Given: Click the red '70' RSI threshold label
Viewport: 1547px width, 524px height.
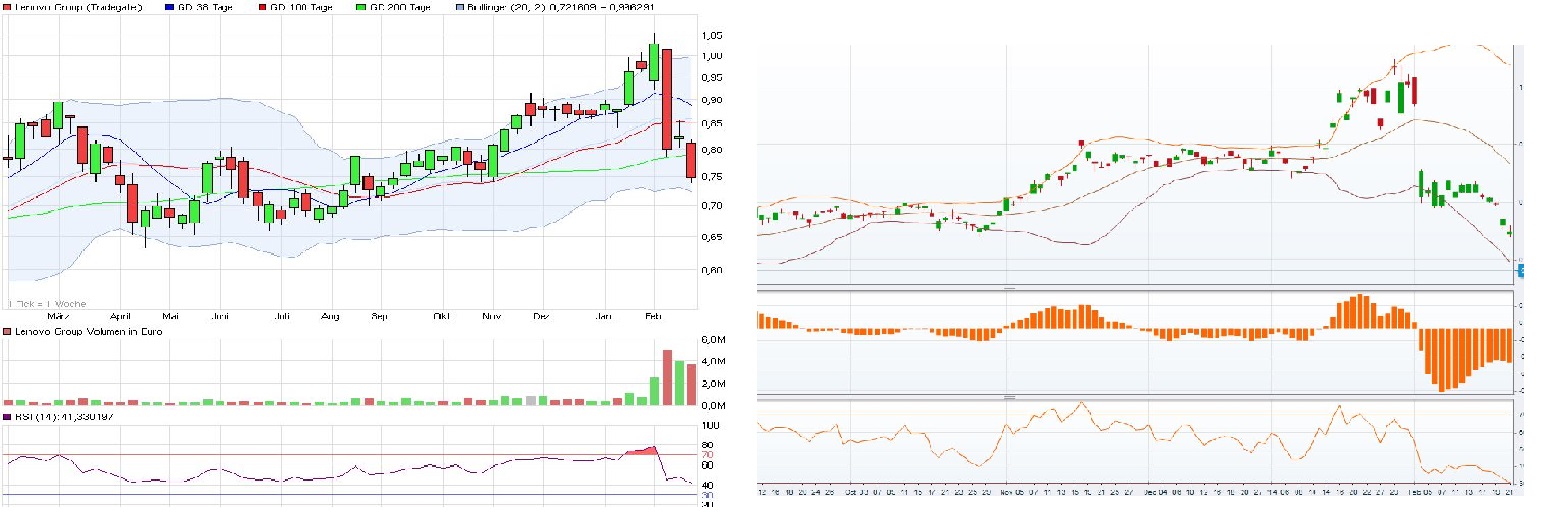Looking at the screenshot, I should pyautogui.click(x=707, y=455).
